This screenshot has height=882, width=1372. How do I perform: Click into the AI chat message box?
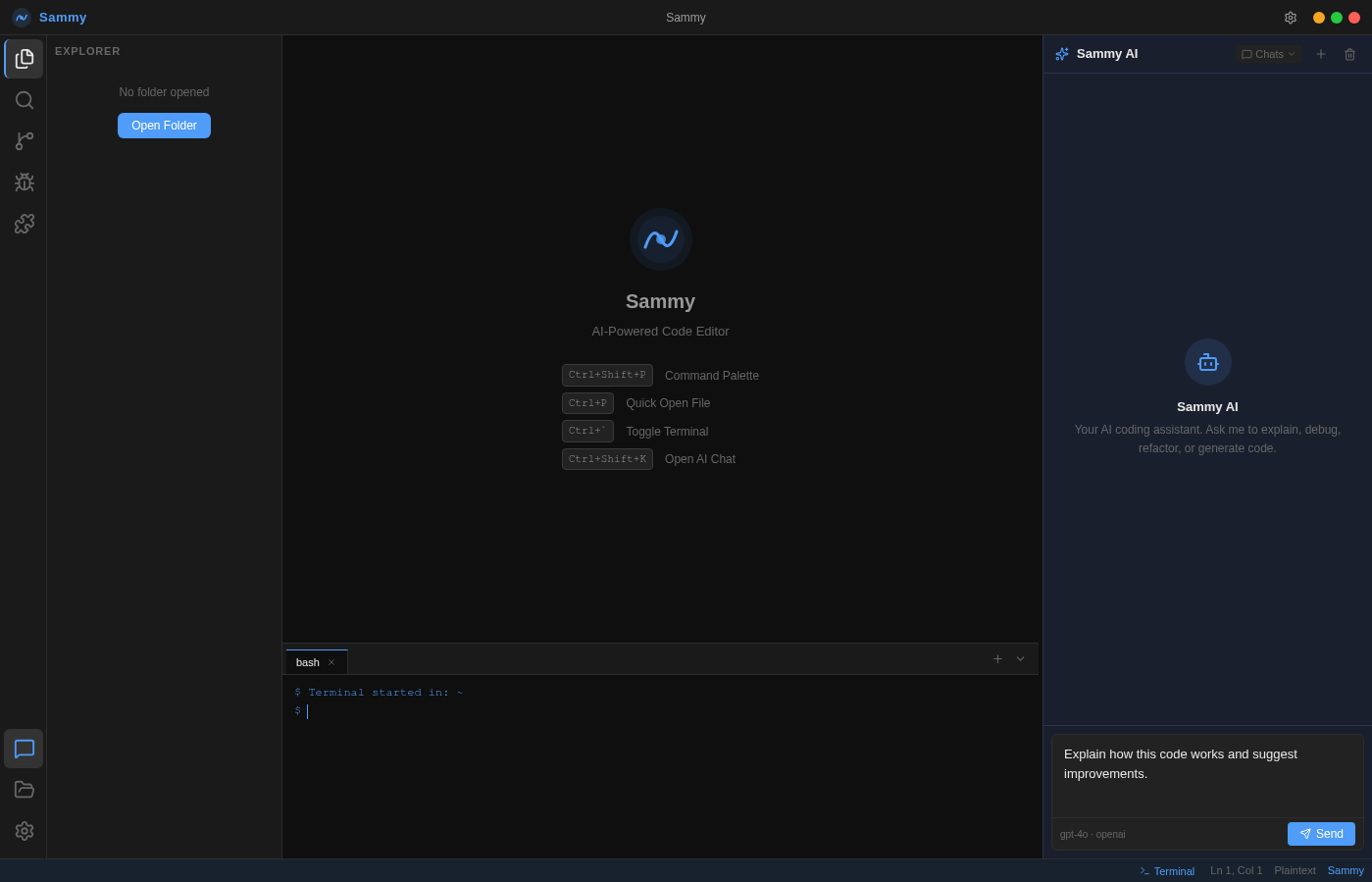coord(1207,775)
